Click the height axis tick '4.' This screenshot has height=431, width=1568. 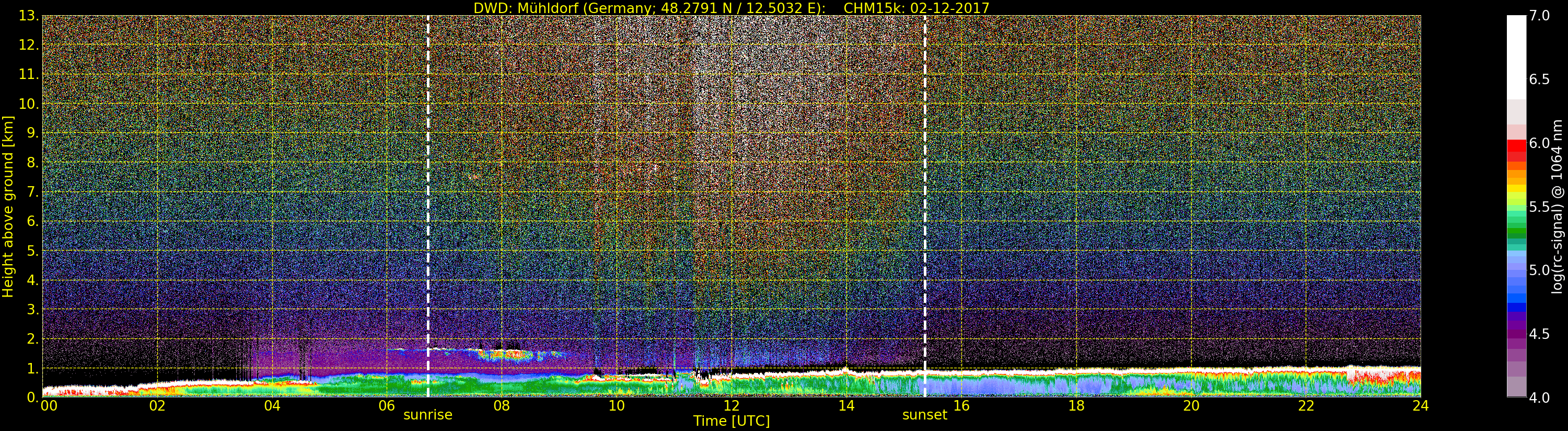[32, 280]
